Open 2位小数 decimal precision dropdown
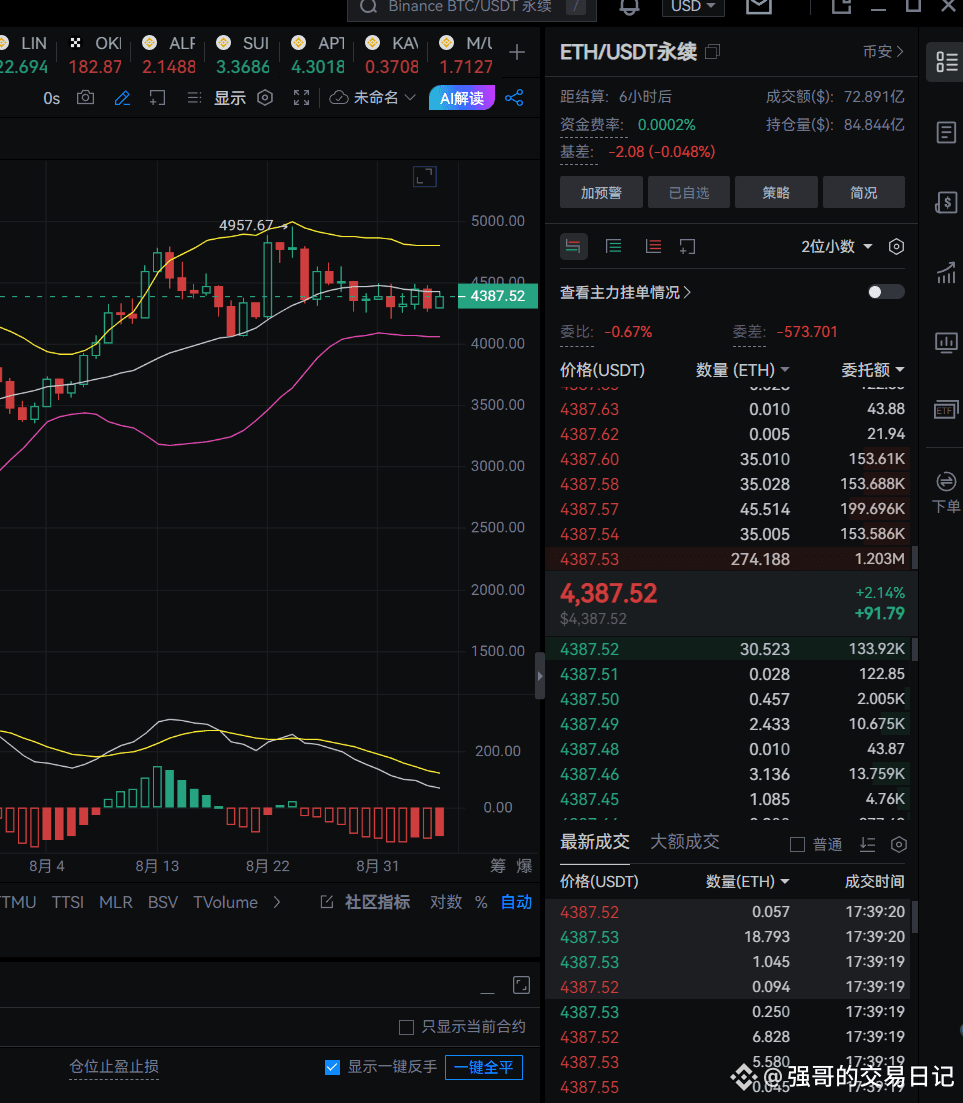The height and width of the screenshot is (1103, 963). pos(836,246)
